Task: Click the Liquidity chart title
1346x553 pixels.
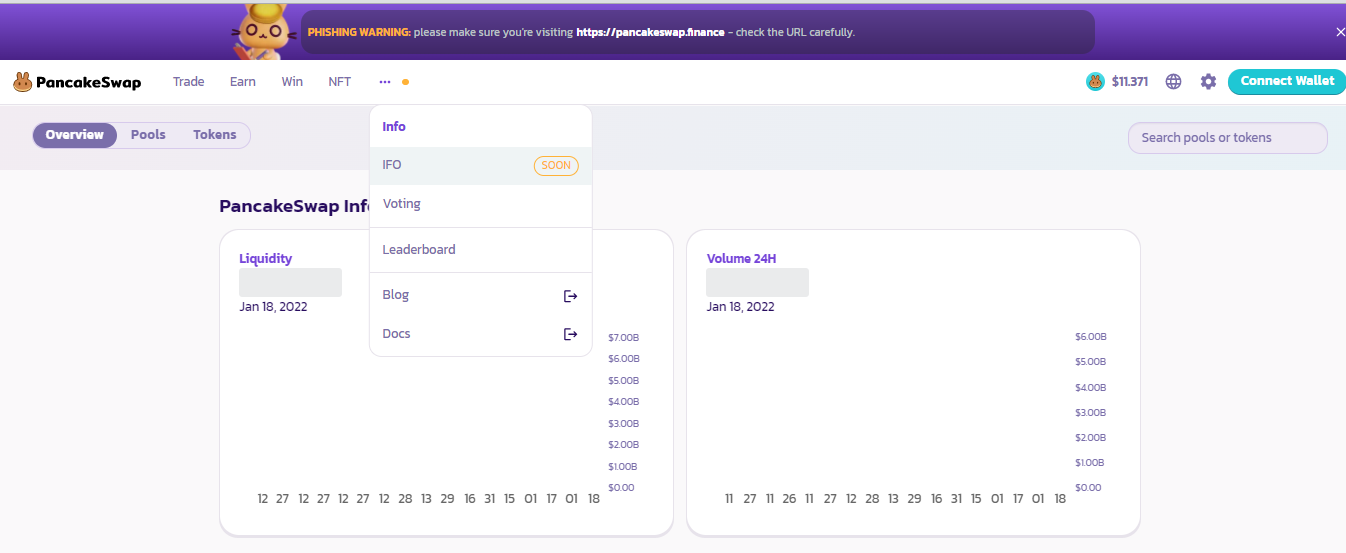Action: [266, 259]
